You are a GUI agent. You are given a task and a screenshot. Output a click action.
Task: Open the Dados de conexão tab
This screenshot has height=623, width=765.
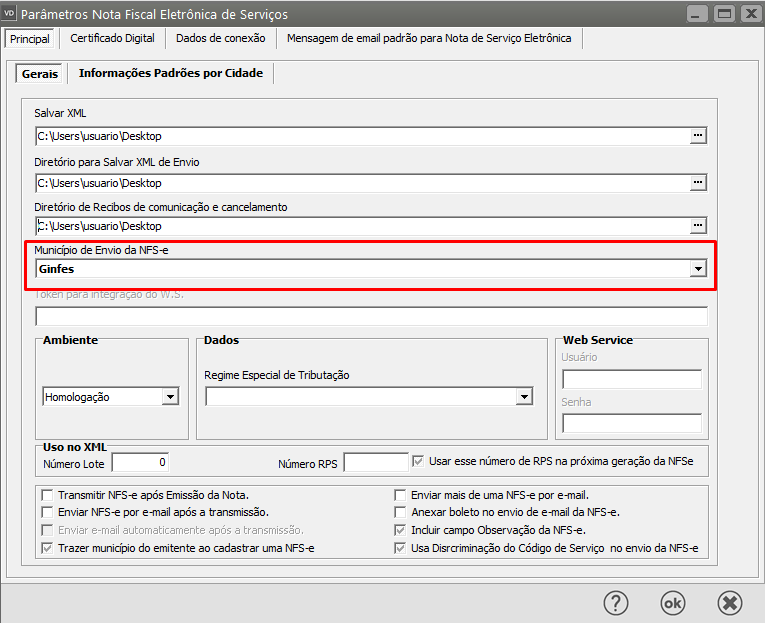220,38
